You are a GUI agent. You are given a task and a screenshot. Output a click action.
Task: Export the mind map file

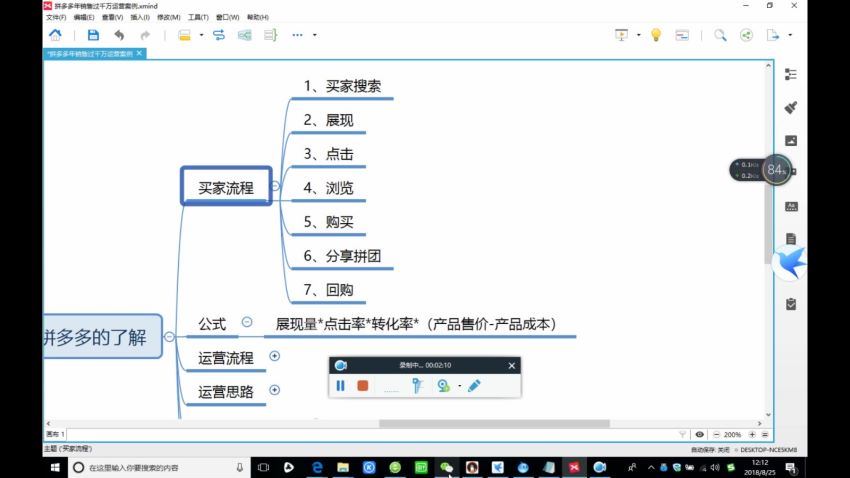pos(772,35)
